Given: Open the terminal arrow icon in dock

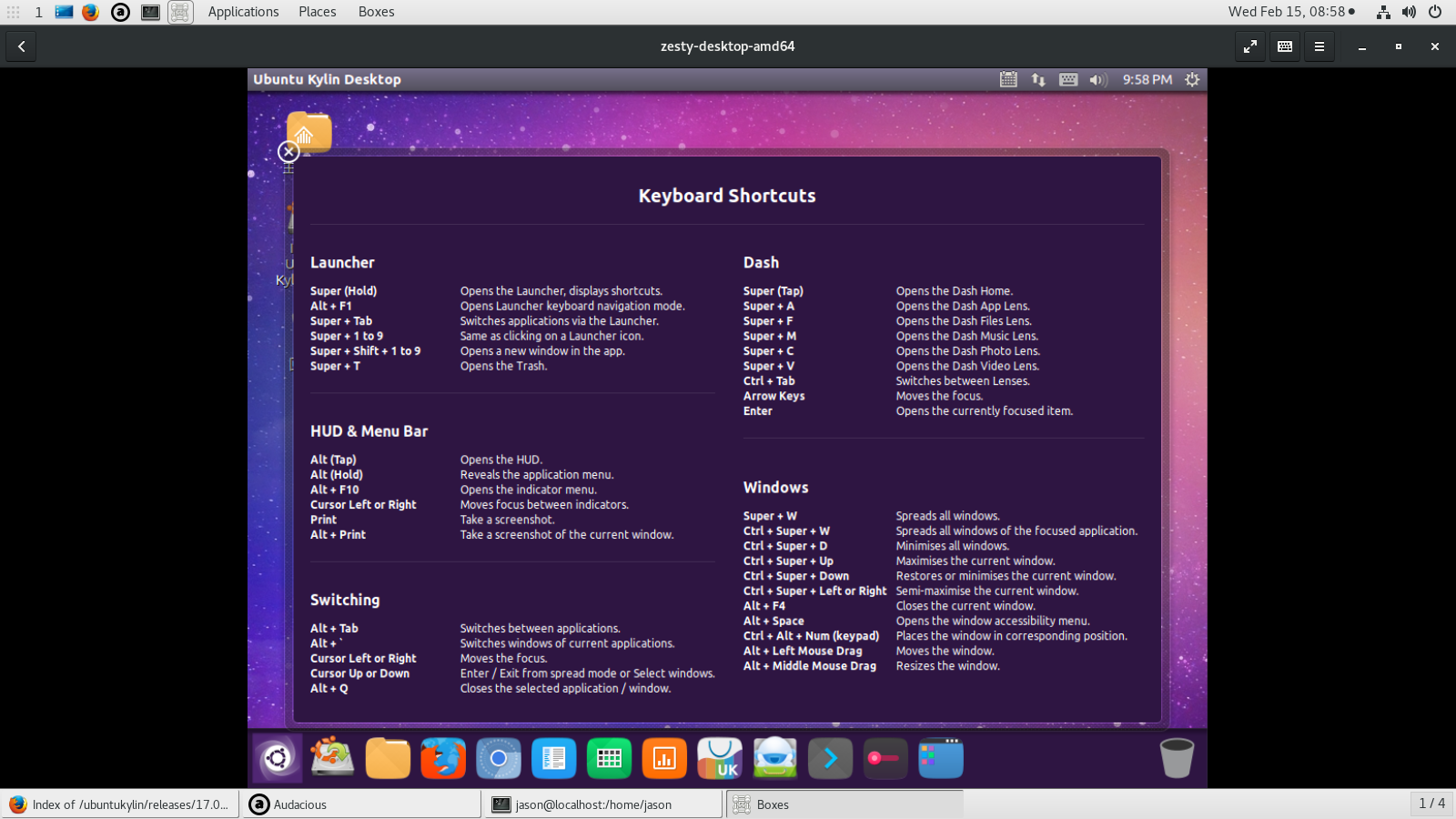Looking at the screenshot, I should coord(830,758).
